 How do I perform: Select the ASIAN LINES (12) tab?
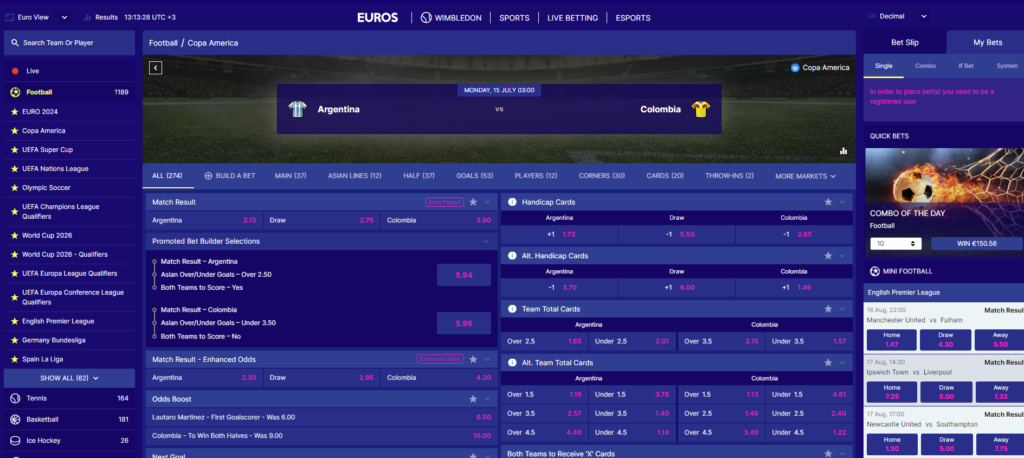pos(355,176)
